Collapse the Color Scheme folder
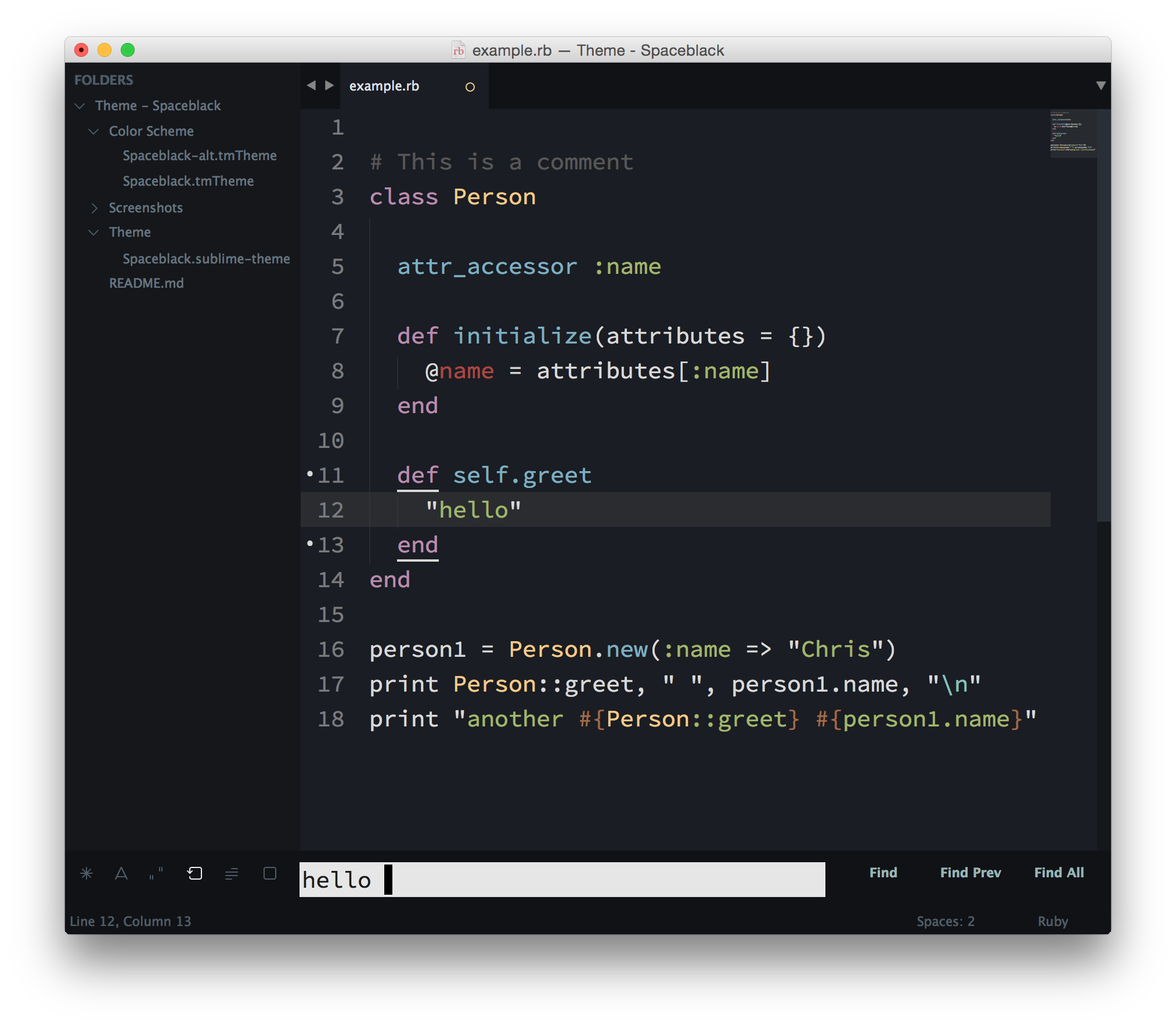This screenshot has width=1176, height=1027. (93, 132)
